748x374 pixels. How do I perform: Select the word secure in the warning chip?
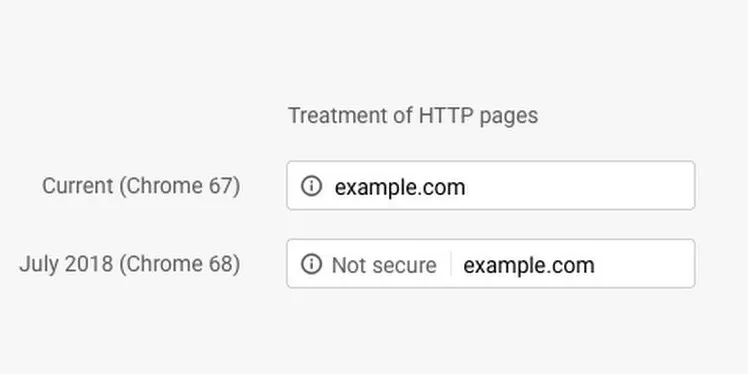404,265
